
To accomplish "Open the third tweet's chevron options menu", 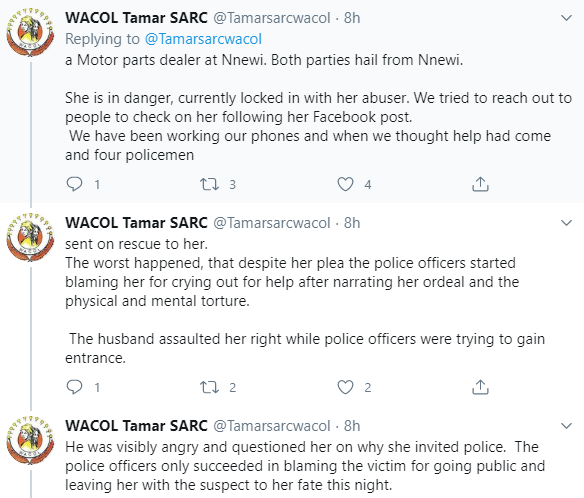I will coord(566,426).
